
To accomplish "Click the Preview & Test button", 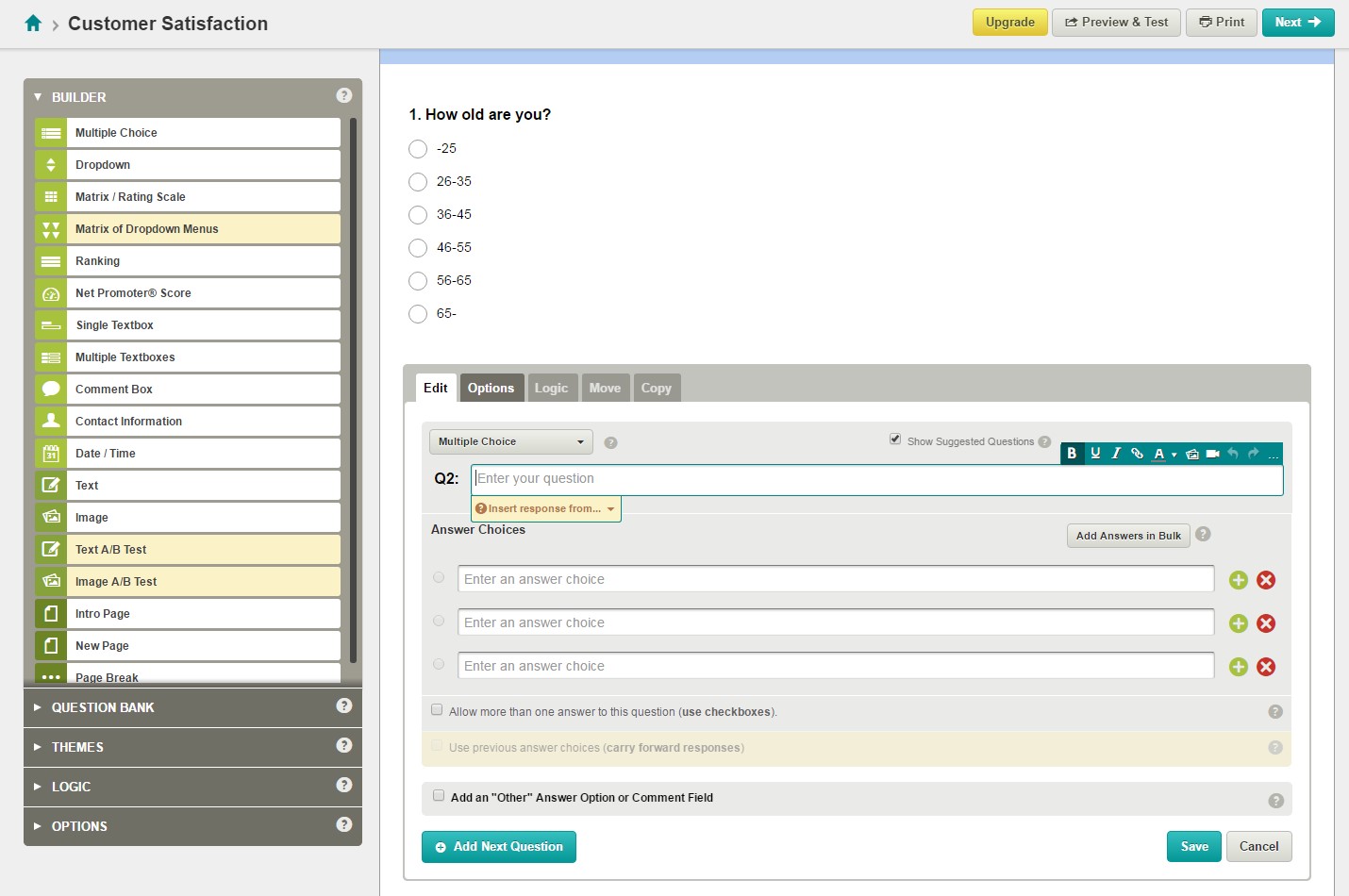I will tap(1116, 23).
